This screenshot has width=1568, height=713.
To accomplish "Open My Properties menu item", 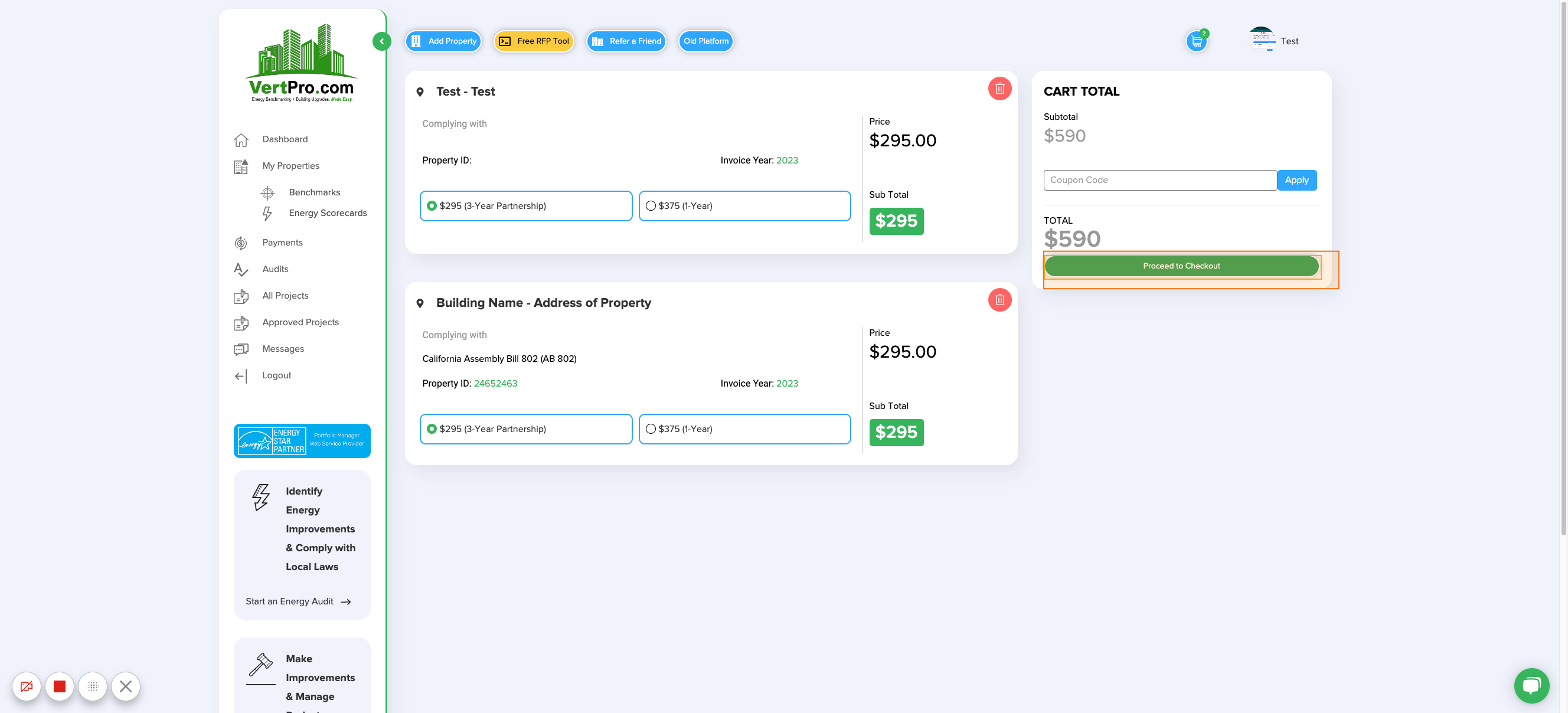I will pos(291,166).
